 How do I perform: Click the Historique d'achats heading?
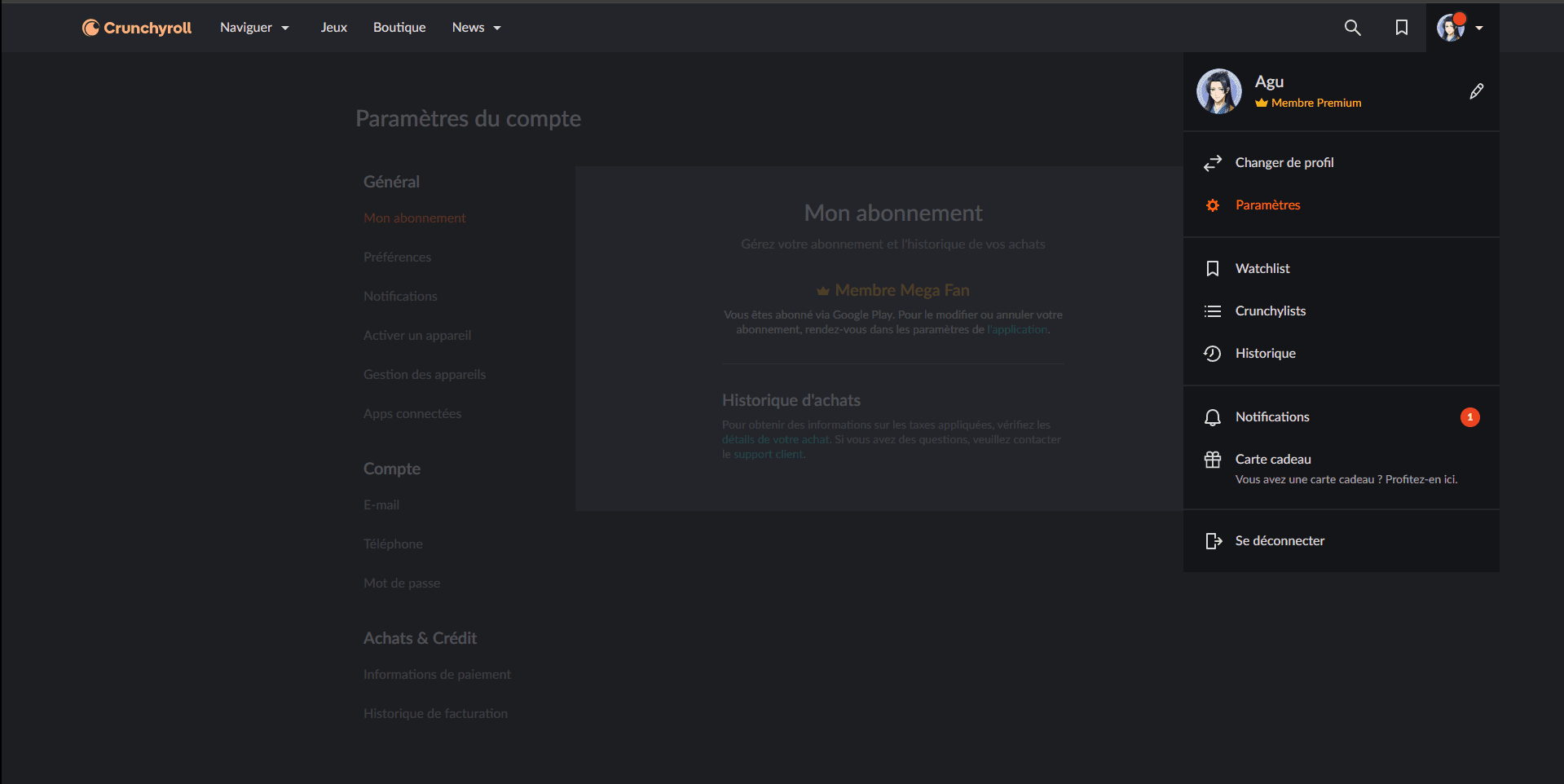(x=791, y=401)
